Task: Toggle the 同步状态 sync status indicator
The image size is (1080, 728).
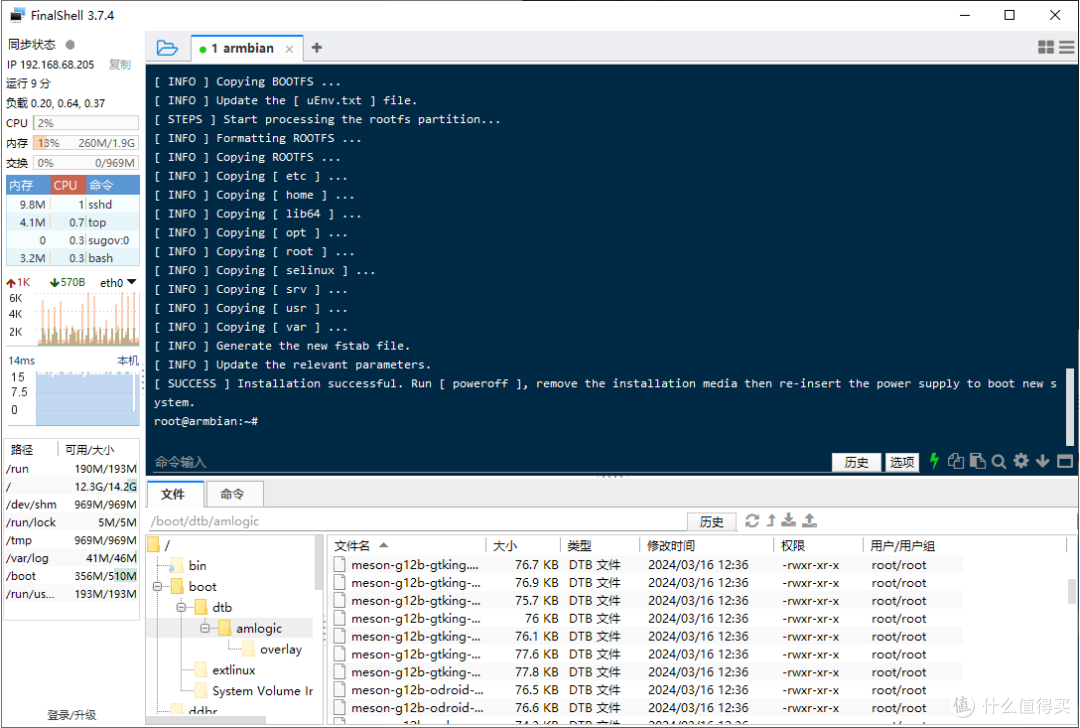Action: (70, 45)
